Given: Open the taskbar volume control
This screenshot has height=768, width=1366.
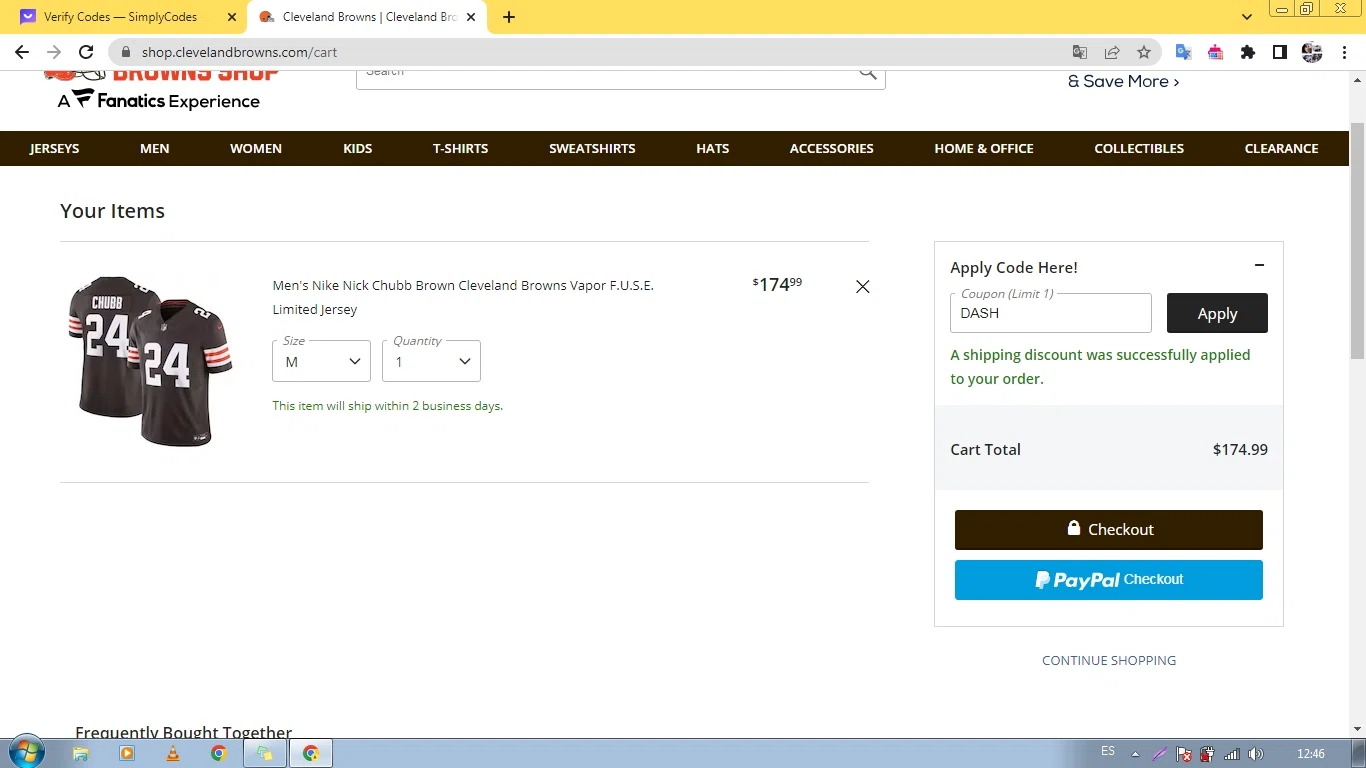Looking at the screenshot, I should [1256, 754].
